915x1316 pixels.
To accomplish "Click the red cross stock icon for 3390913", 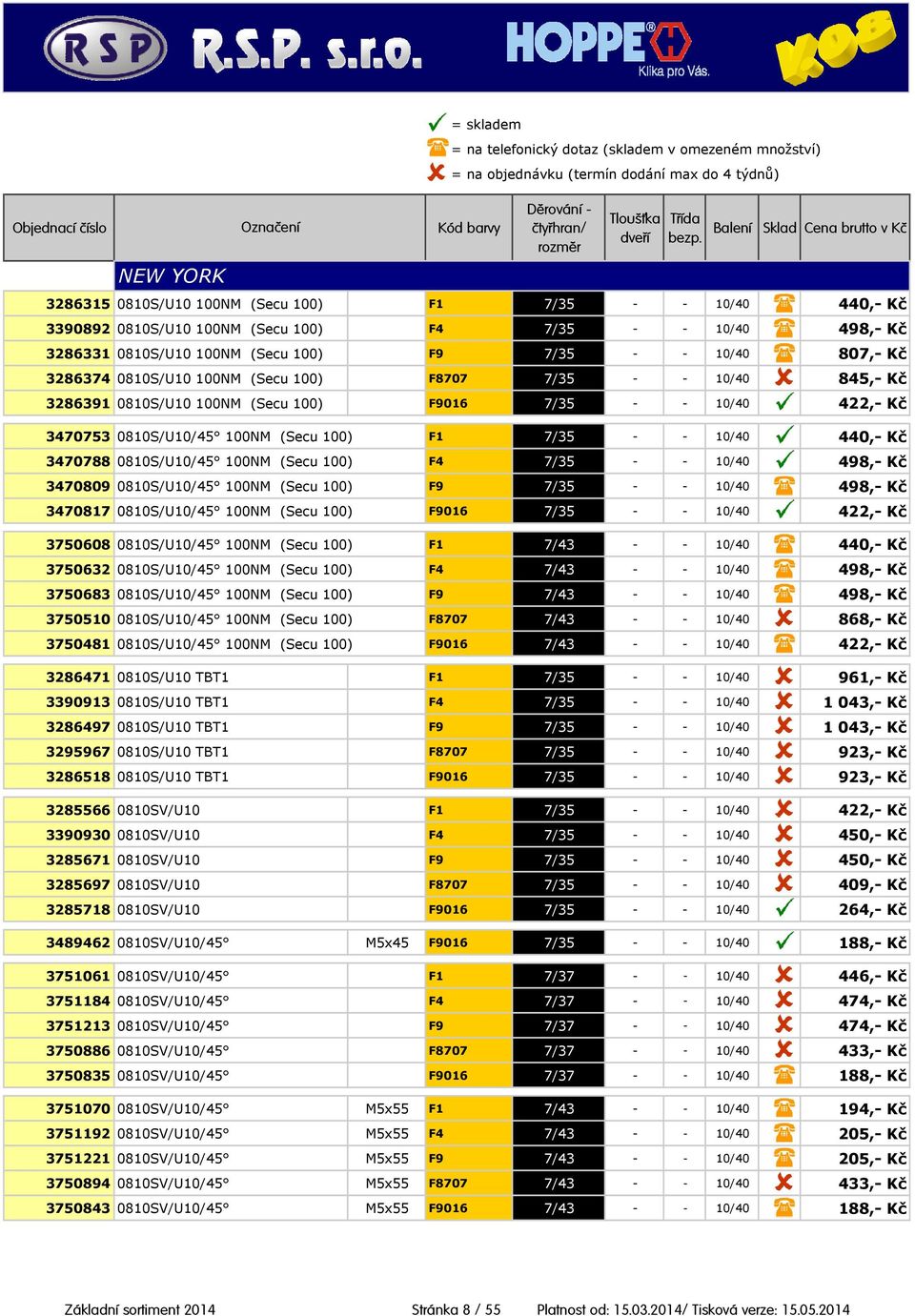I will click(783, 700).
